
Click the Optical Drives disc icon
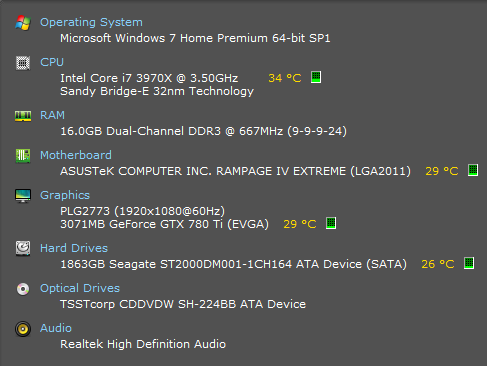coord(23,289)
